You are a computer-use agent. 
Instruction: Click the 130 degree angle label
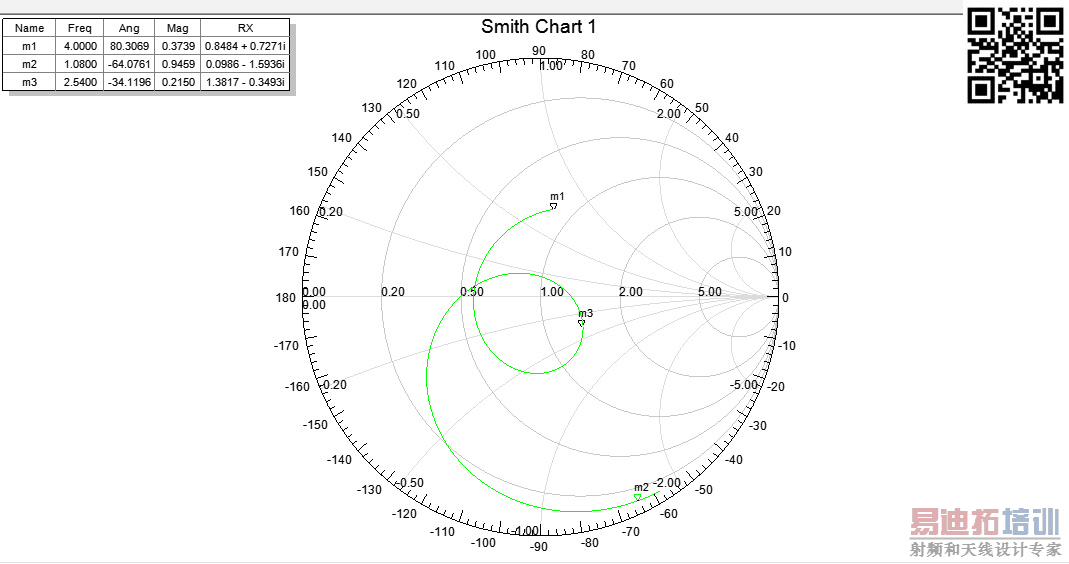[x=372, y=108]
